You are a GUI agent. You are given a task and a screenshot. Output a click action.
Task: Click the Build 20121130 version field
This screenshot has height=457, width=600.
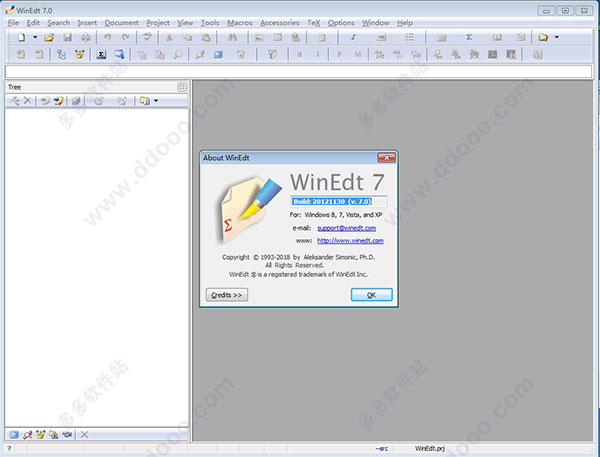click(x=339, y=201)
